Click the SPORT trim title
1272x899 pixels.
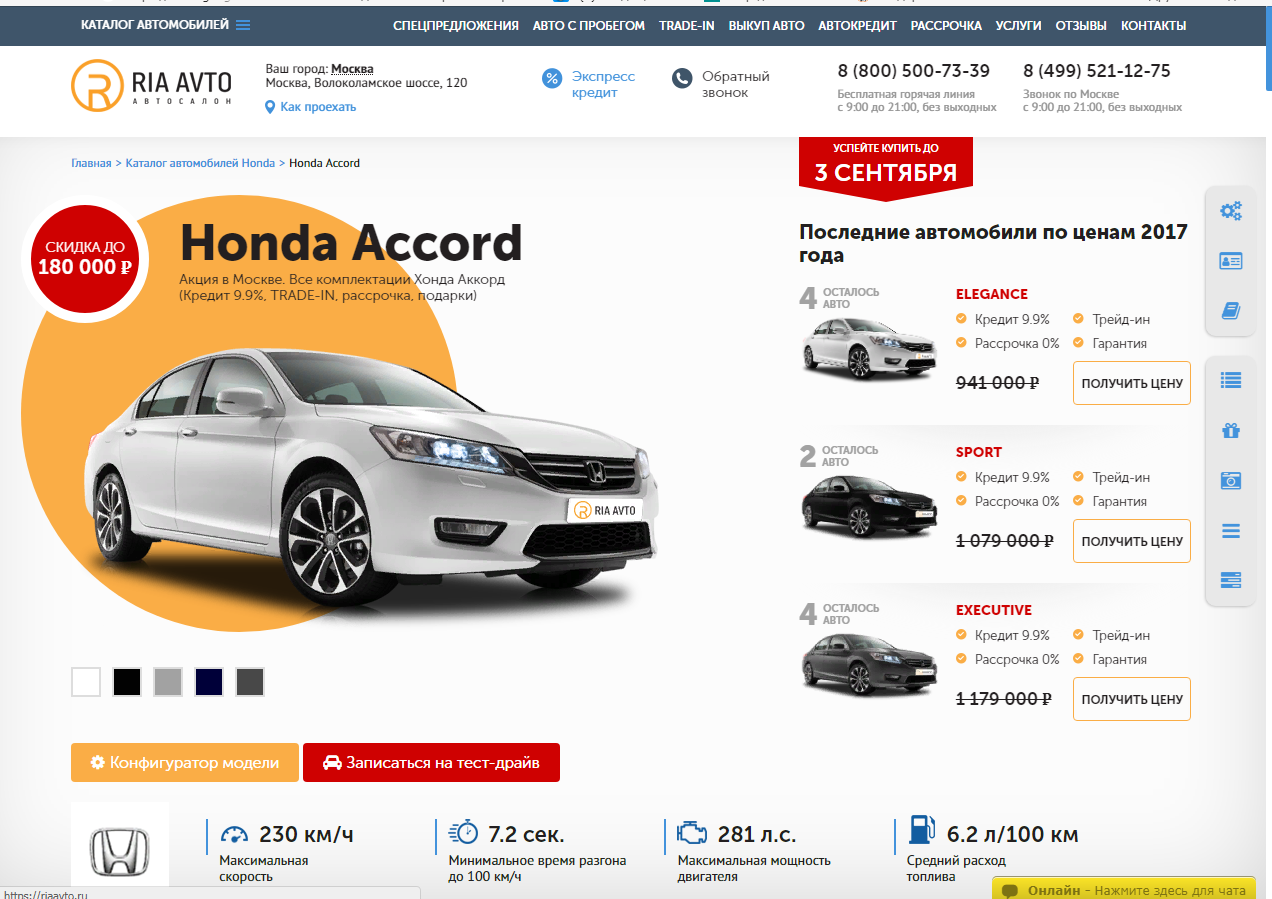[979, 452]
